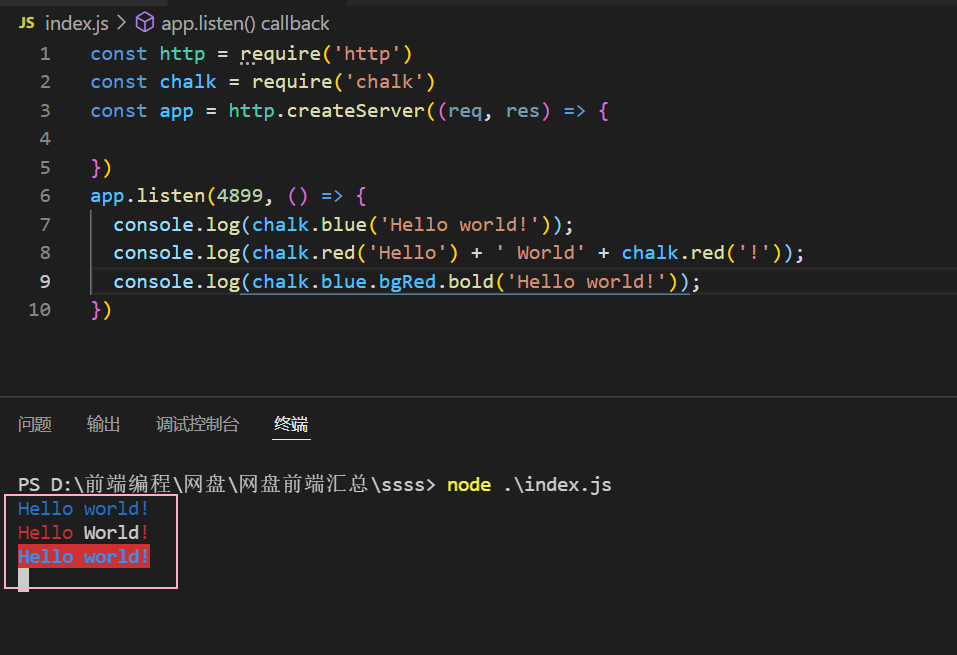Click chalk.blue.bgRed.bold call on line 9
The width and height of the screenshot is (957, 655).
[377, 281]
